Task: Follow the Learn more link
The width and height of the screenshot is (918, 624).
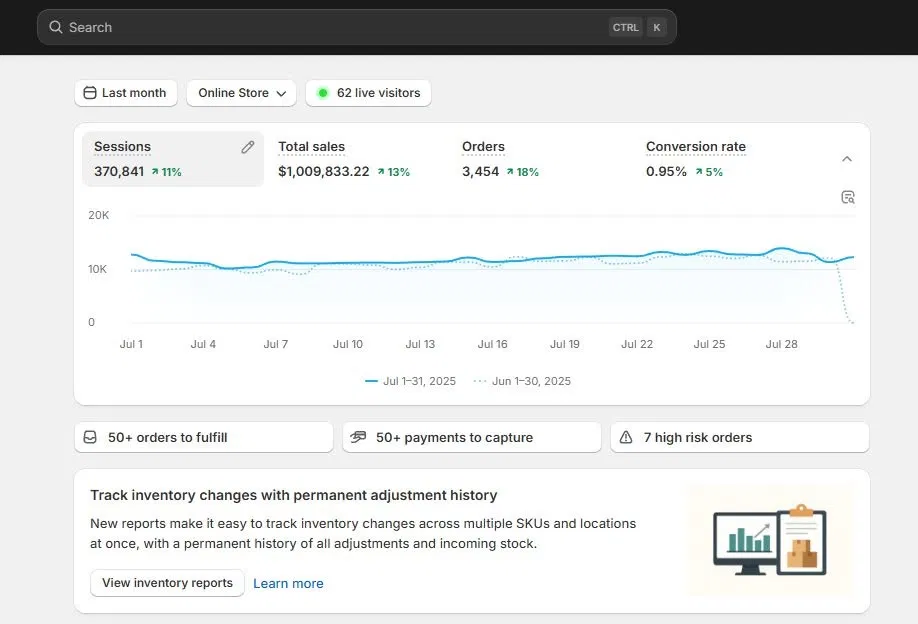Action: click(288, 584)
